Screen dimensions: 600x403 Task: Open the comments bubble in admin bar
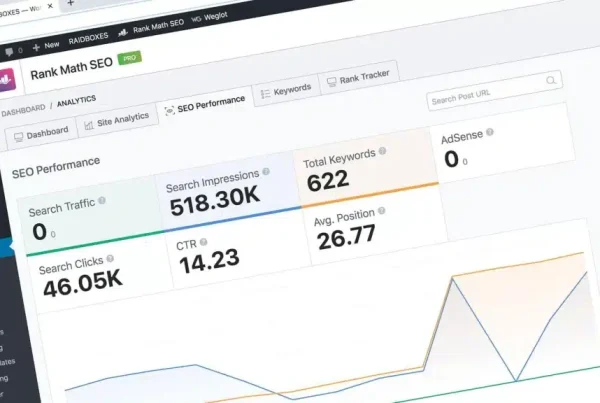click(x=9, y=52)
